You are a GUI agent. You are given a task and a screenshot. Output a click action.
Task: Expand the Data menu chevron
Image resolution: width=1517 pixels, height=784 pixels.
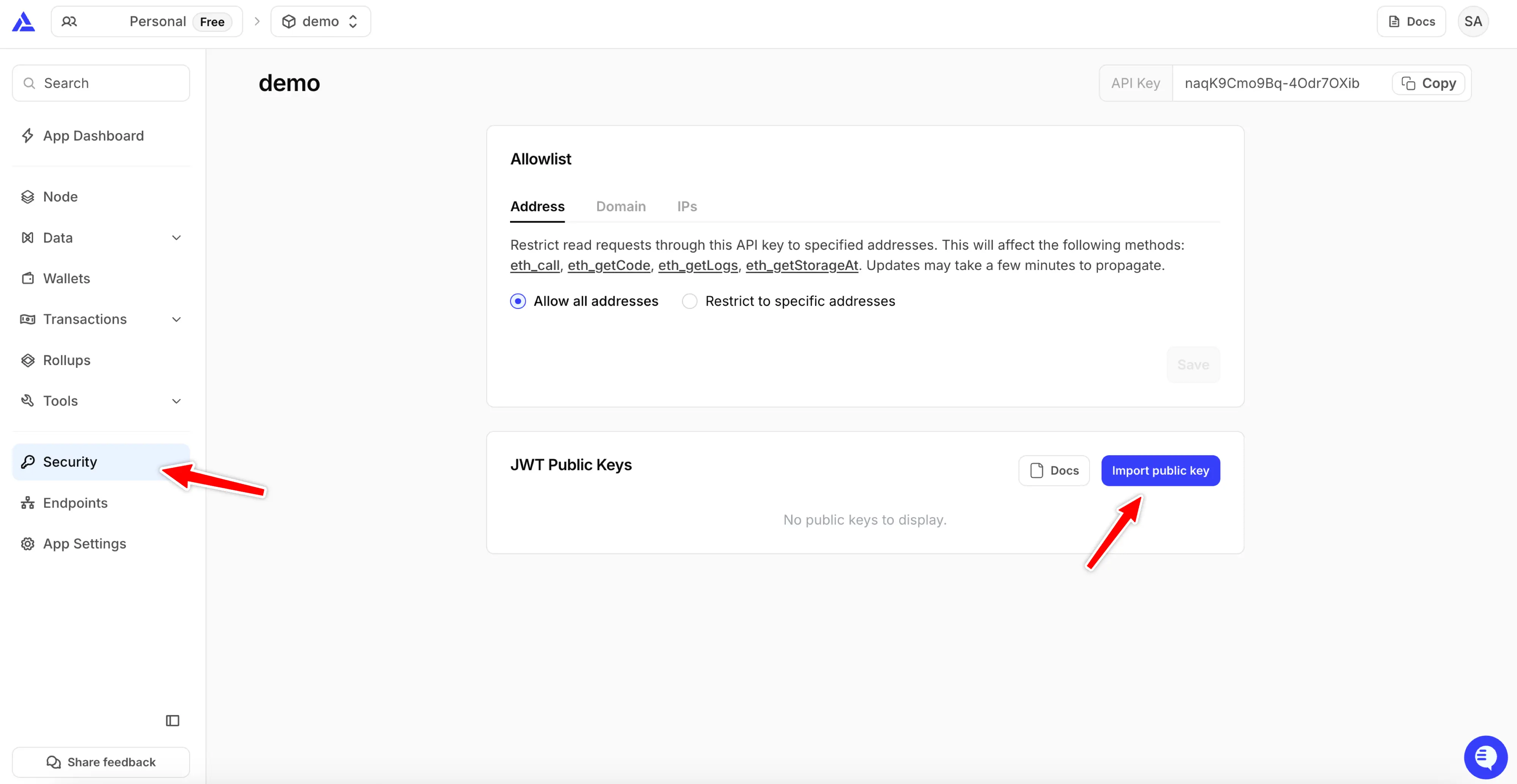click(176, 238)
